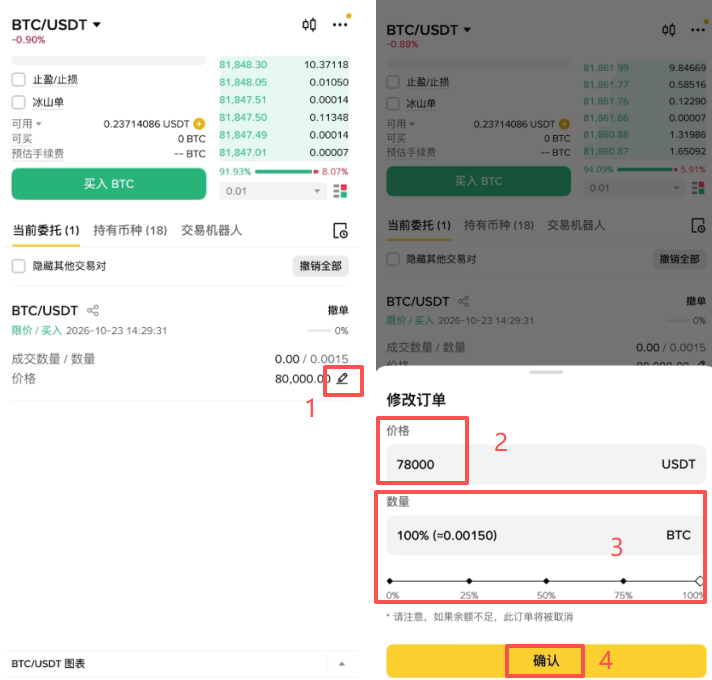The height and width of the screenshot is (680, 712).
Task: Click the bottom sheet drag handle above 修改订单
Action: pos(546,372)
